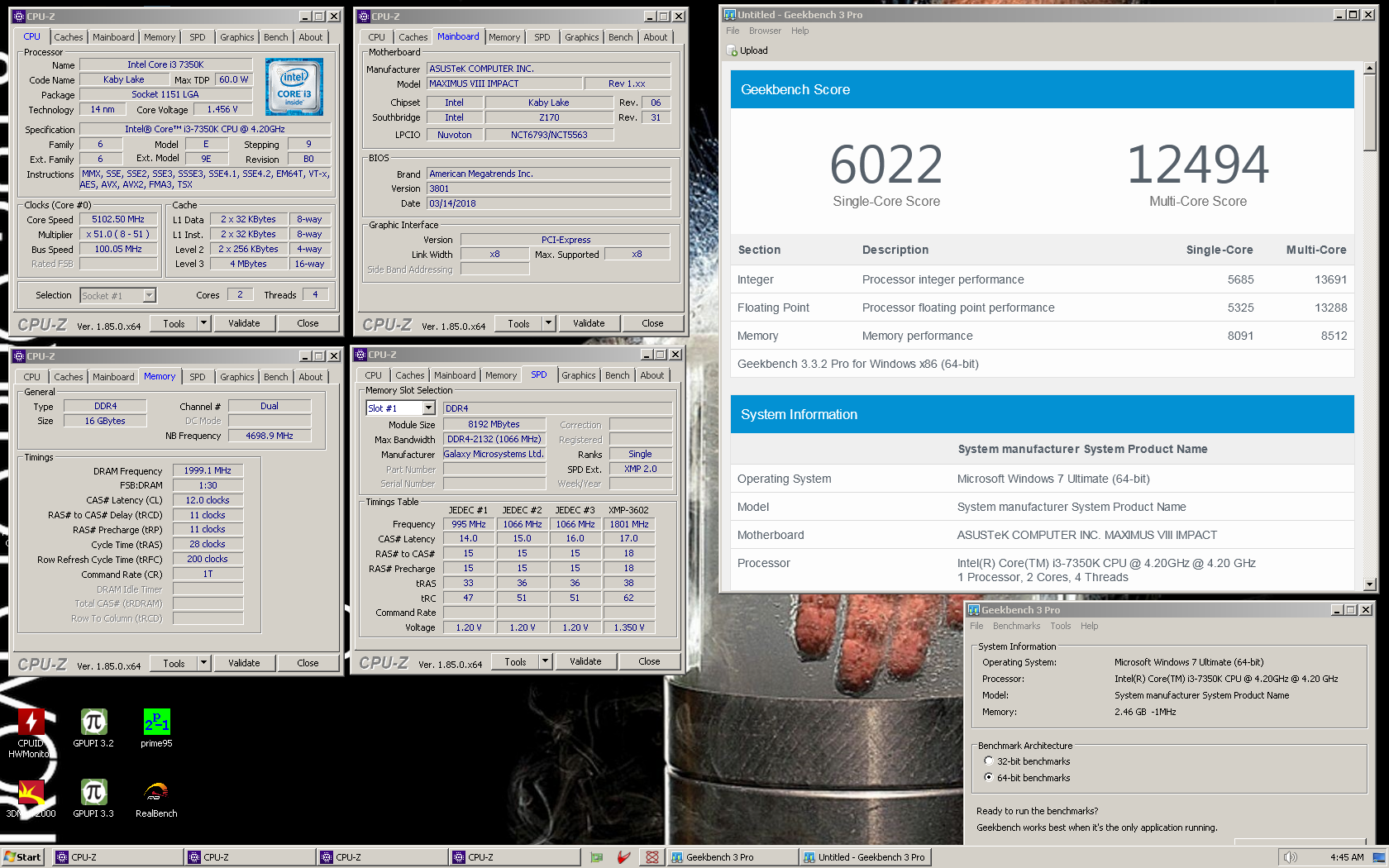This screenshot has height=868, width=1389.
Task: Click the green quick launch icon
Action: coord(597,857)
